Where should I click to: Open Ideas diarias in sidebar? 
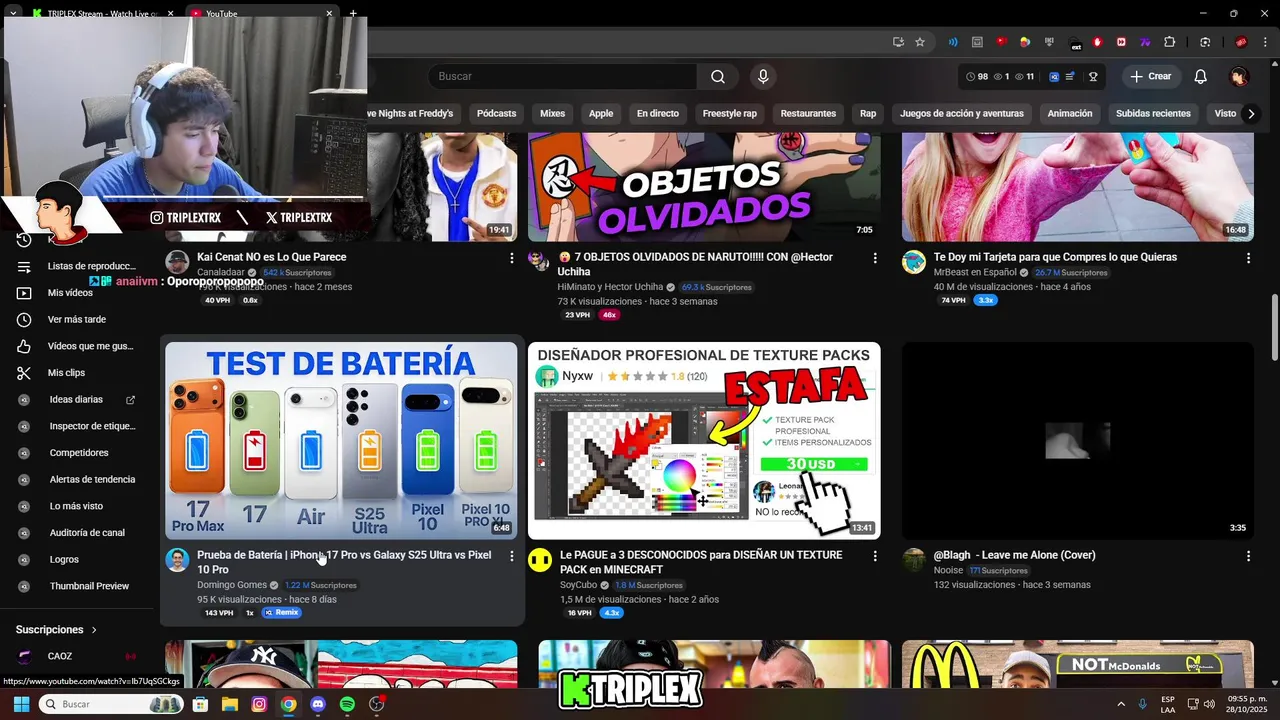[x=76, y=400]
